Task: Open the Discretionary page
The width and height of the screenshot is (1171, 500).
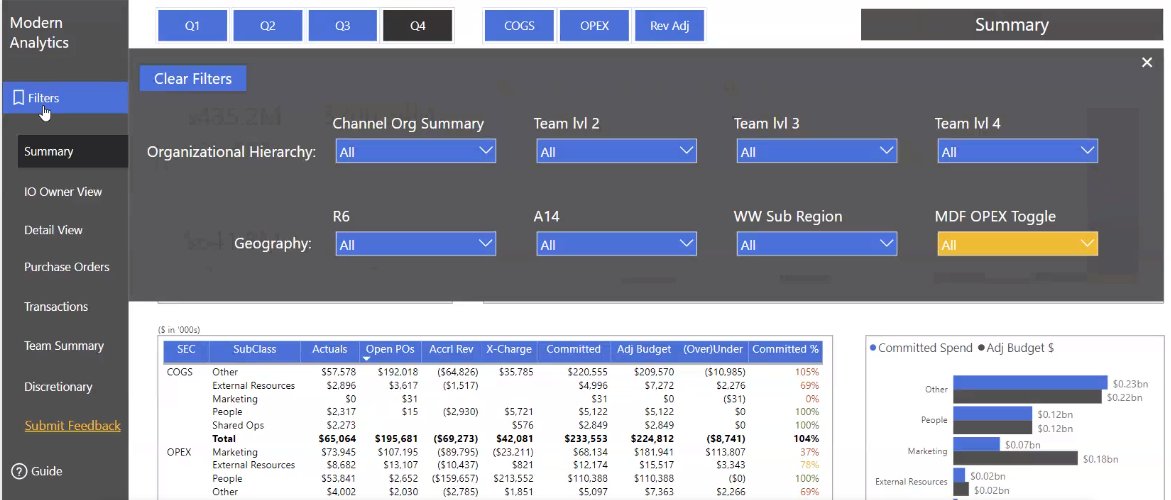Action: (x=58, y=387)
